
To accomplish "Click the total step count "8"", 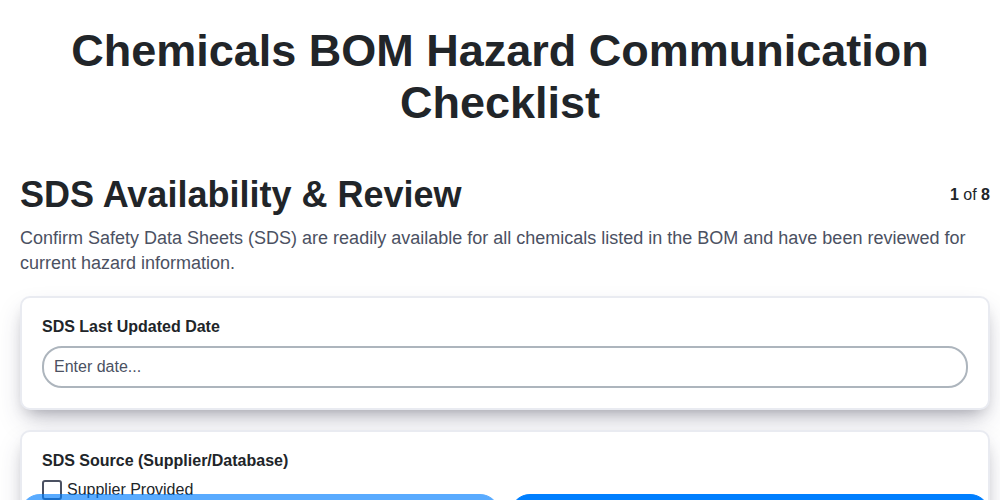I will [x=985, y=195].
